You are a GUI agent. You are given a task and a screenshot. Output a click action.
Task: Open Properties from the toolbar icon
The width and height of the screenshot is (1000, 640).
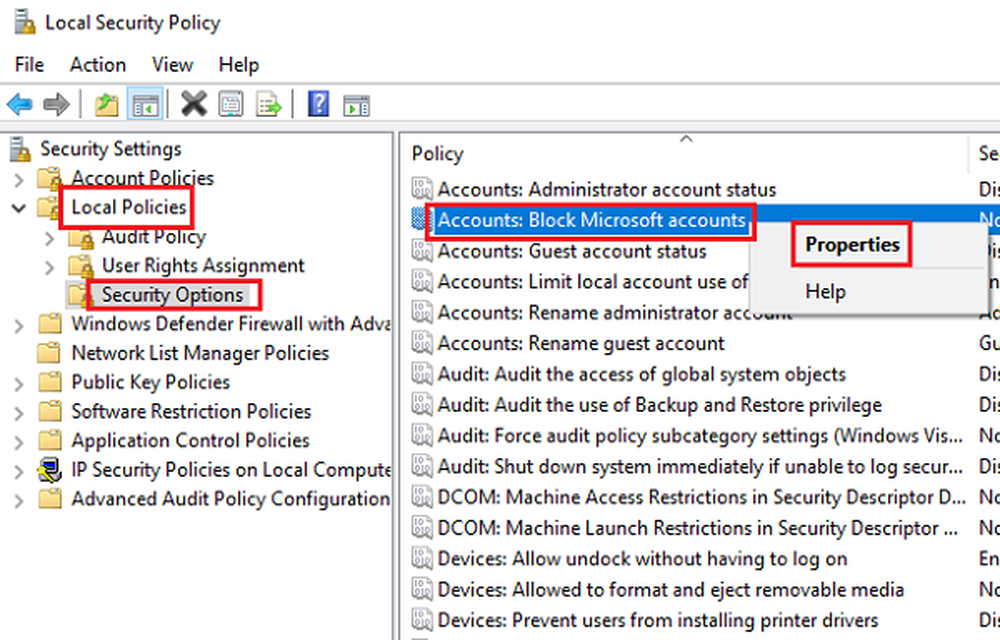[230, 104]
